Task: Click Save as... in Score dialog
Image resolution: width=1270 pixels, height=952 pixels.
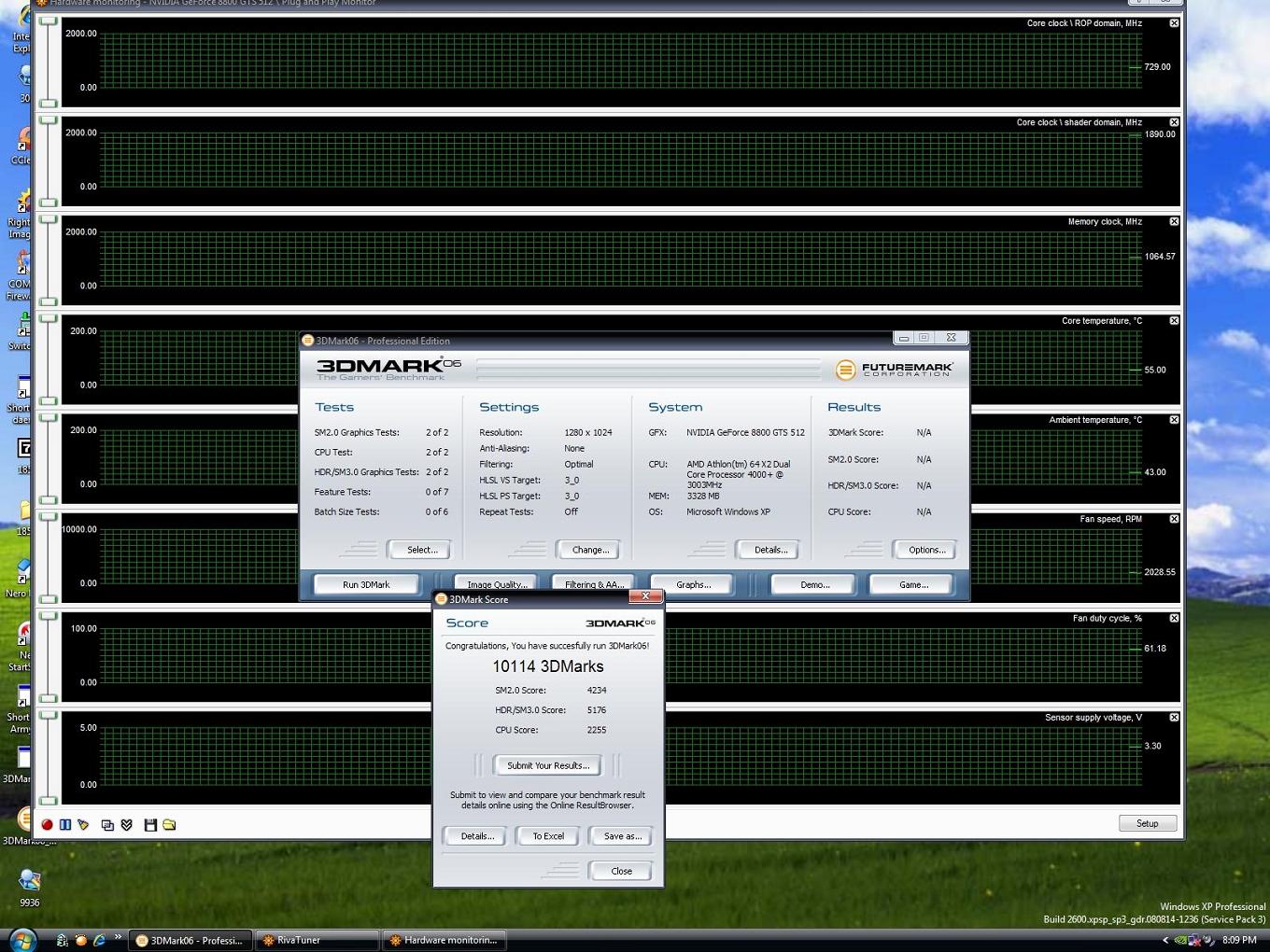Action: [622, 836]
